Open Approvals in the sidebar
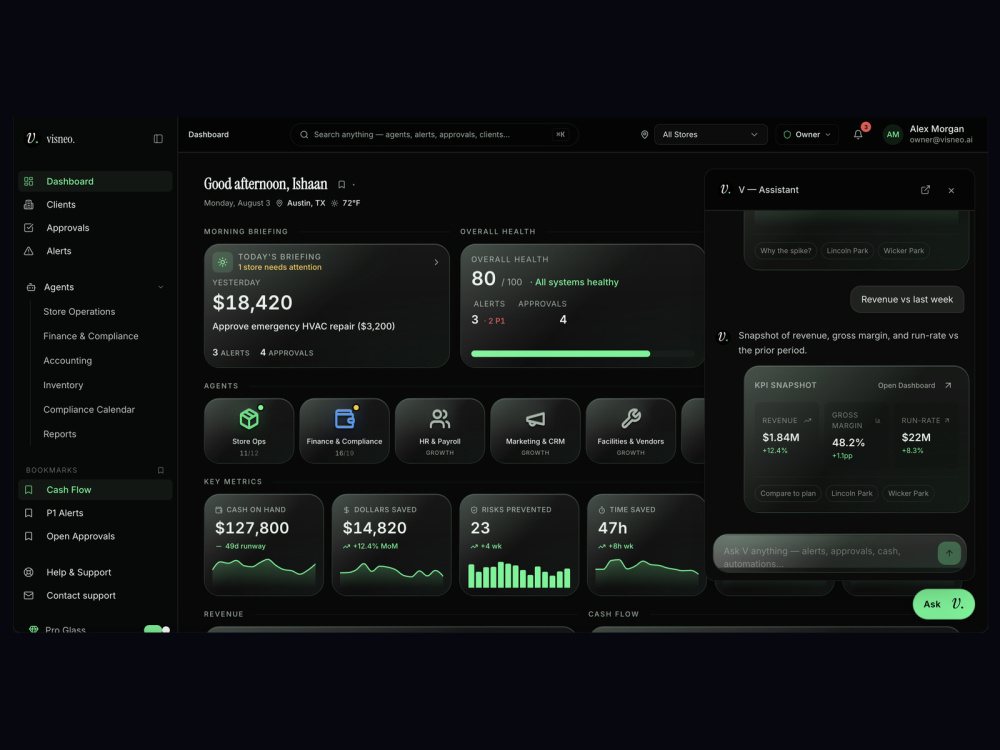 click(x=96, y=228)
